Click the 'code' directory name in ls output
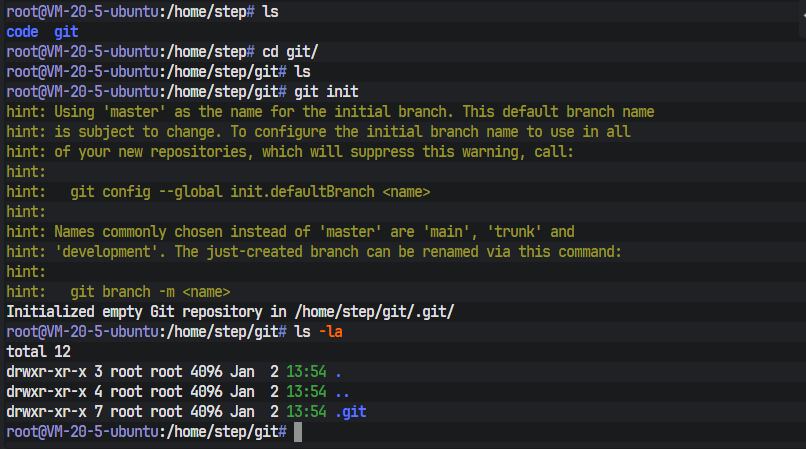 (x=22, y=32)
